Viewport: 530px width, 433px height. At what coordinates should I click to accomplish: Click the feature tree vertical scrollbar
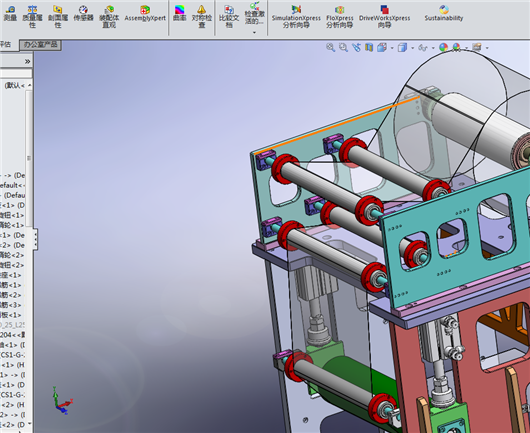pos(29,159)
